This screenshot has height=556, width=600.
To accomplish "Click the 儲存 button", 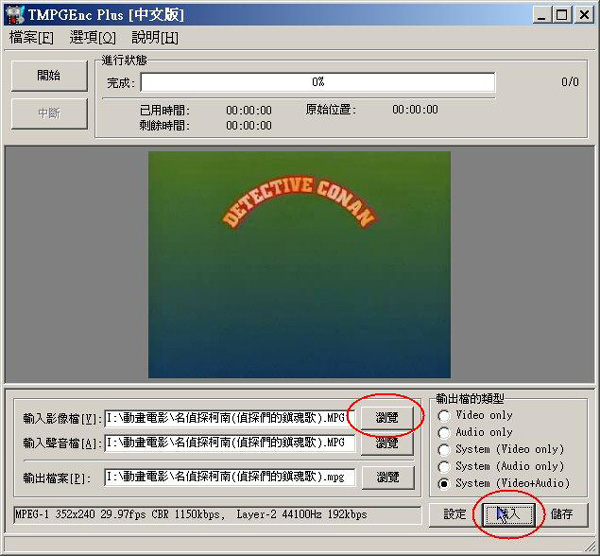I will [562, 514].
